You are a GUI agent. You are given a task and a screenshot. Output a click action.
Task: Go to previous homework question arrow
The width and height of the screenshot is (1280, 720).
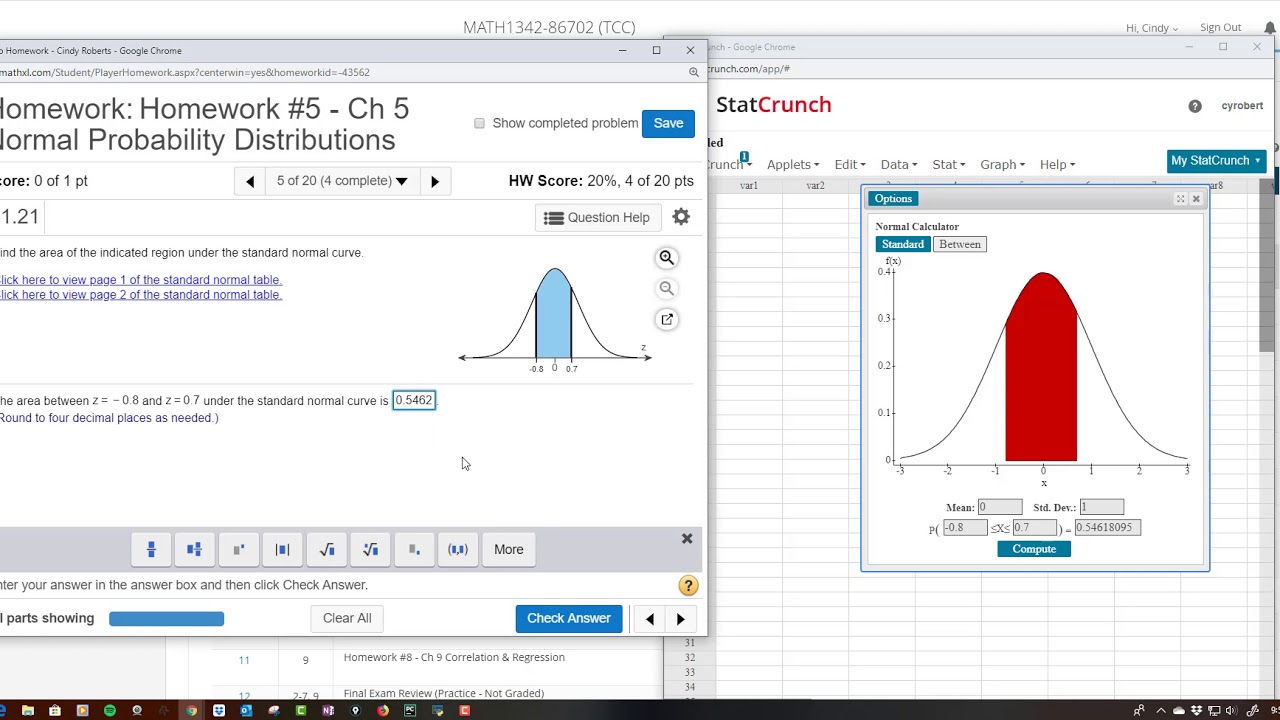point(250,181)
